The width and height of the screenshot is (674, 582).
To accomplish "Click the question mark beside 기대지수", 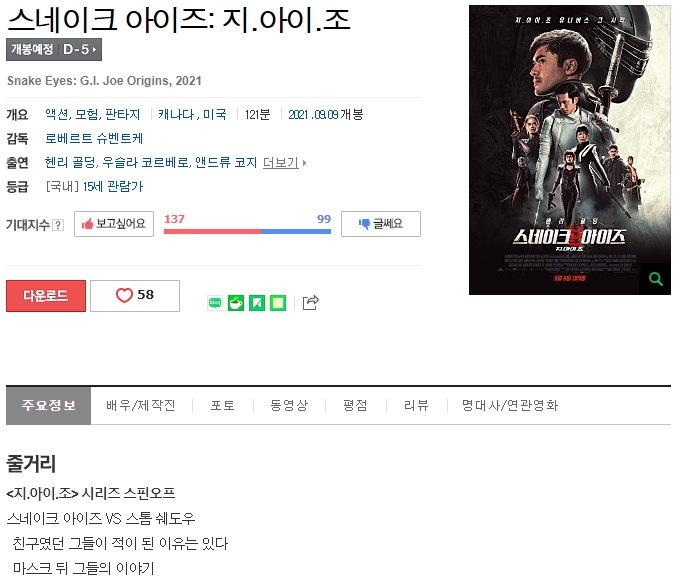I will [x=58, y=225].
